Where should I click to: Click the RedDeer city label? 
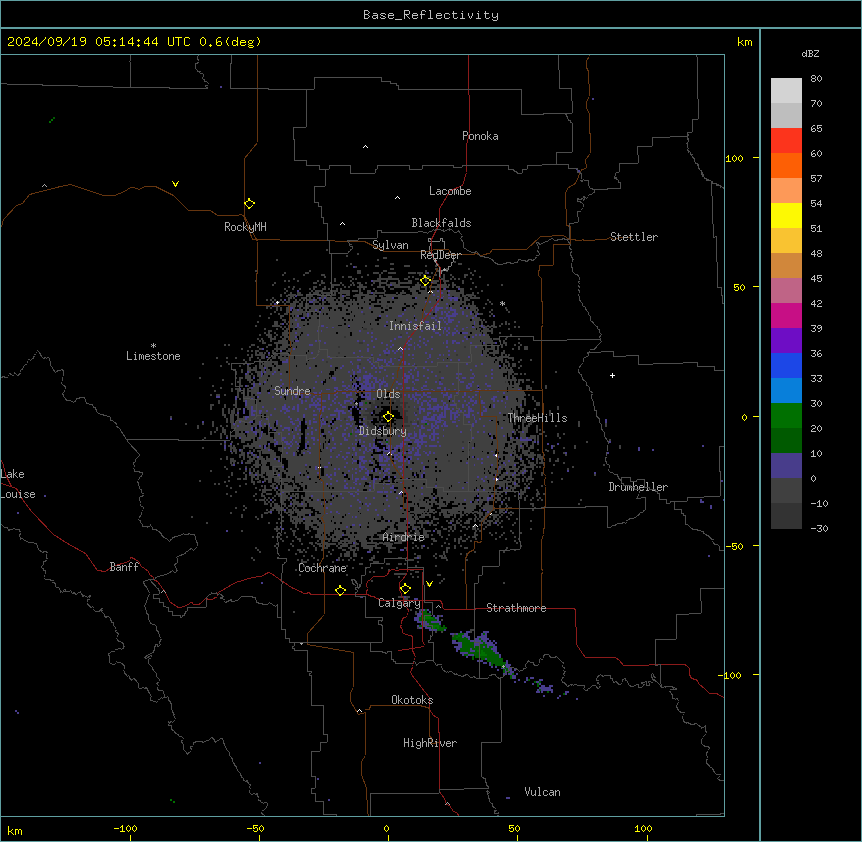pyautogui.click(x=440, y=255)
